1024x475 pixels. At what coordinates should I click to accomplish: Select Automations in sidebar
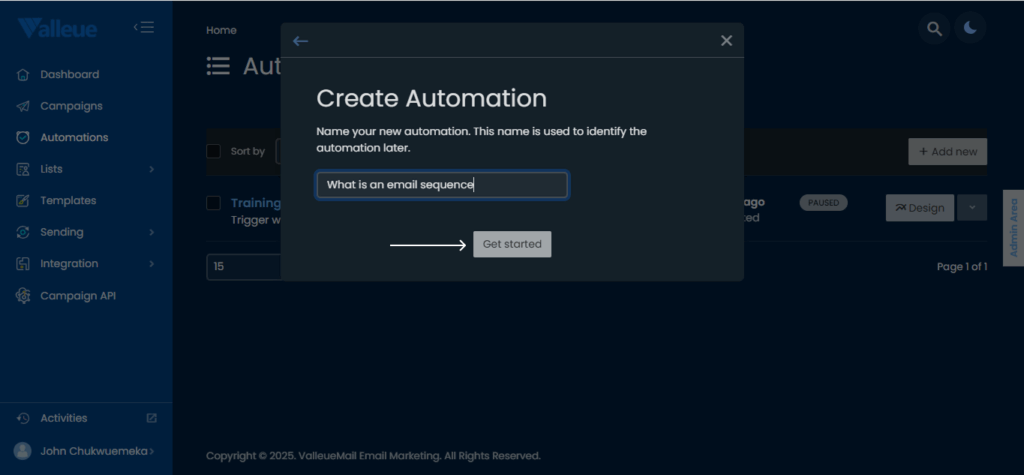pos(74,137)
